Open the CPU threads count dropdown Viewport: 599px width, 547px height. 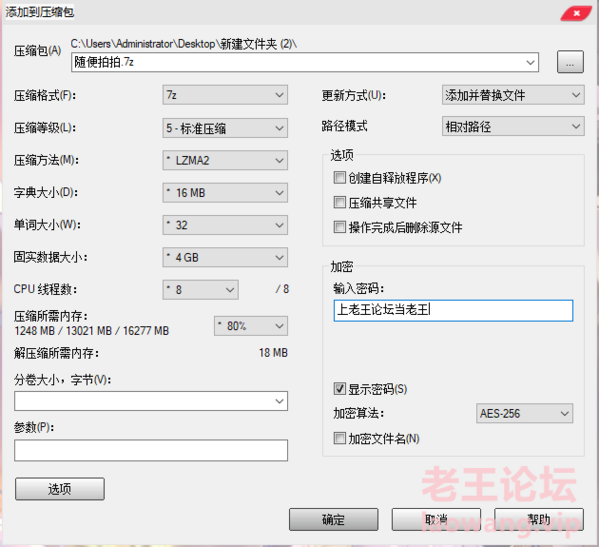point(201,290)
